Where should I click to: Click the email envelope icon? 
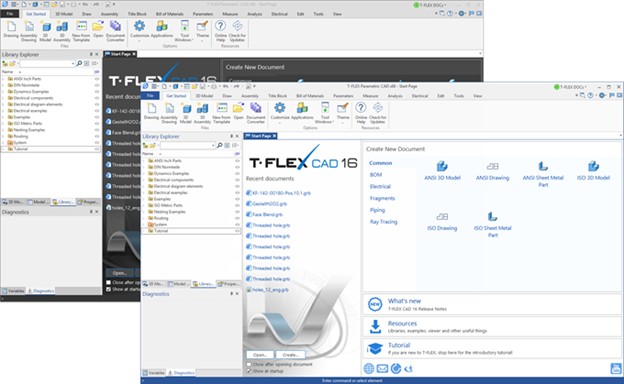(x=382, y=368)
